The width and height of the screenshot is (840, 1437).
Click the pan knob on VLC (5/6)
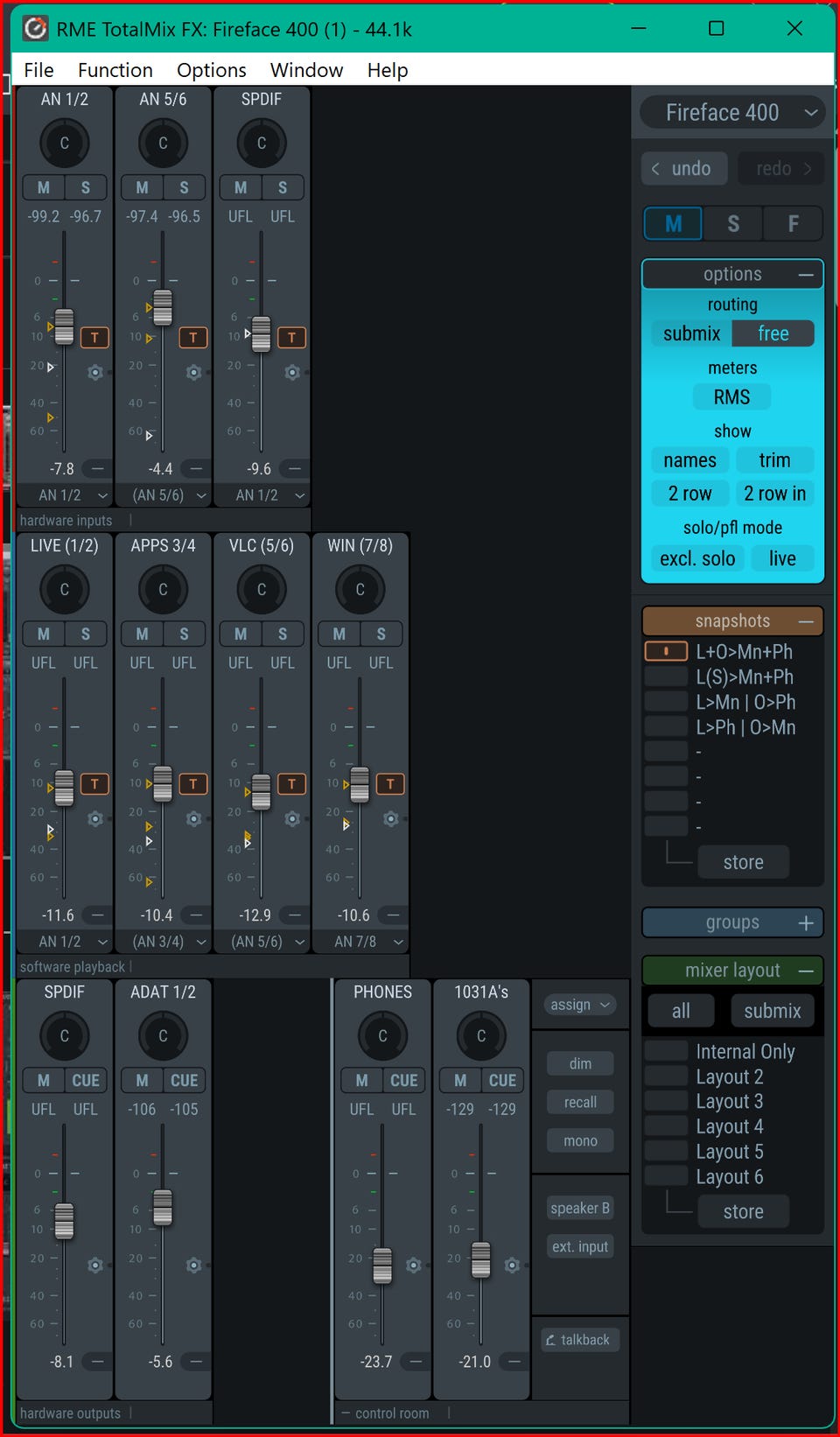(x=261, y=590)
